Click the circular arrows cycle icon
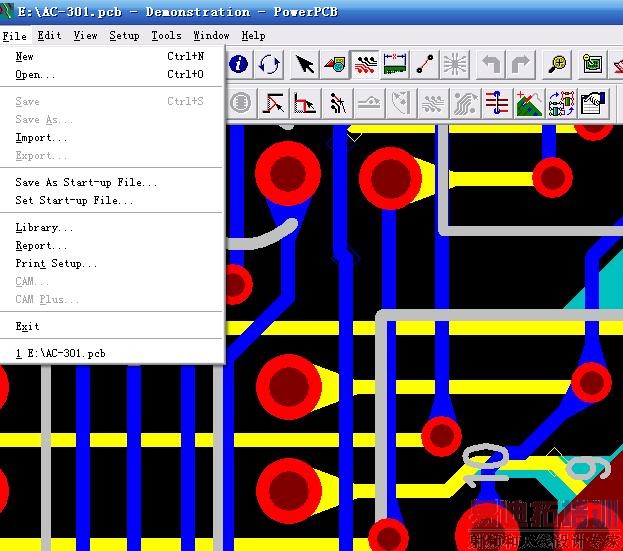This screenshot has height=551, width=623. (269, 65)
